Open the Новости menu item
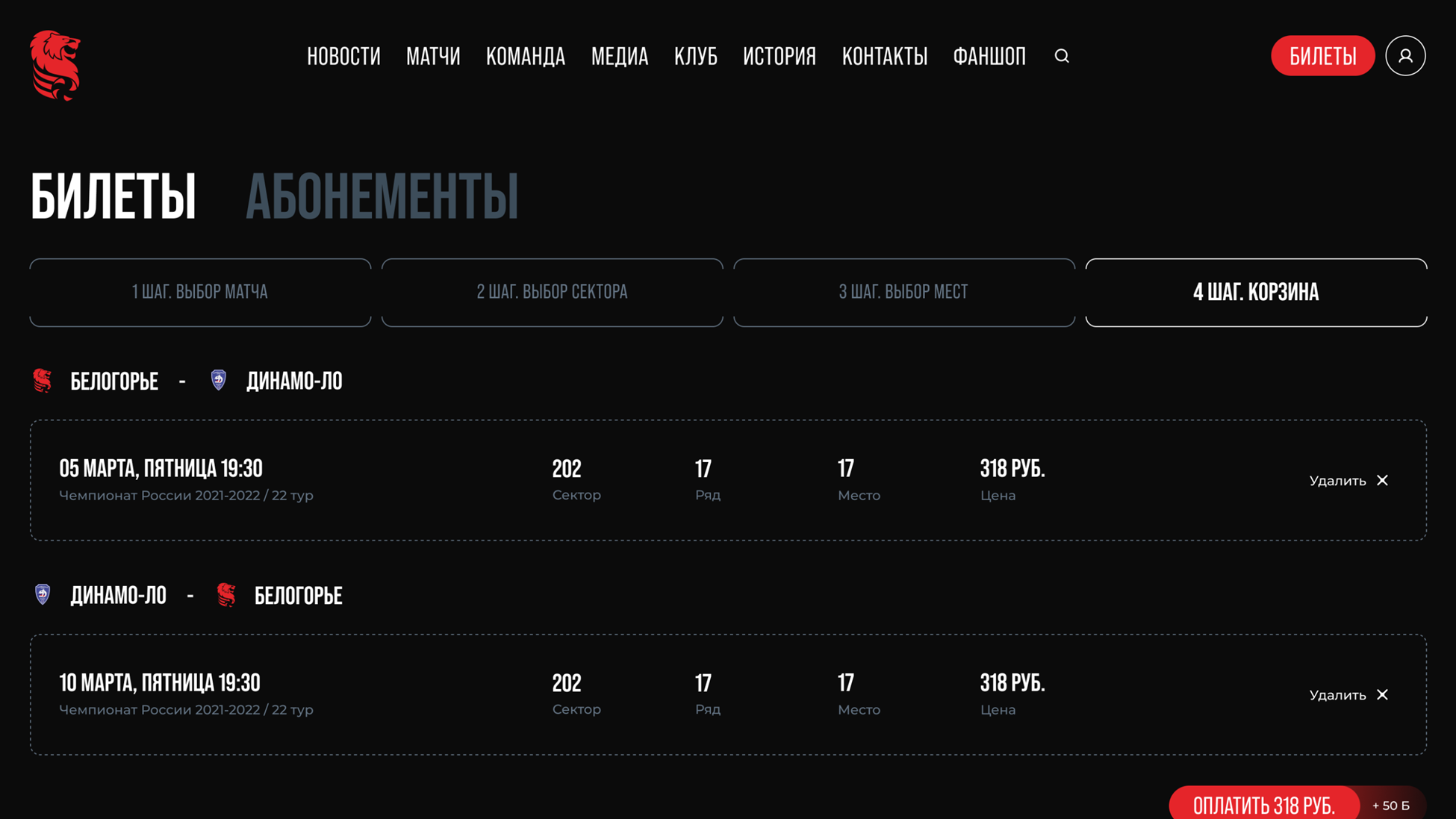The height and width of the screenshot is (819, 1456). [343, 56]
